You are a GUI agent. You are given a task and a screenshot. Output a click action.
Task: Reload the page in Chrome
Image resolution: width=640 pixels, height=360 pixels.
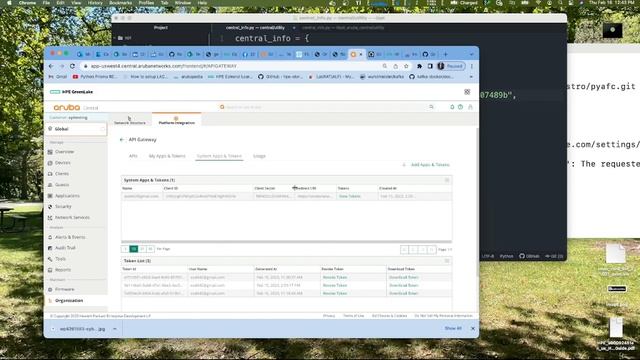[x=72, y=66]
